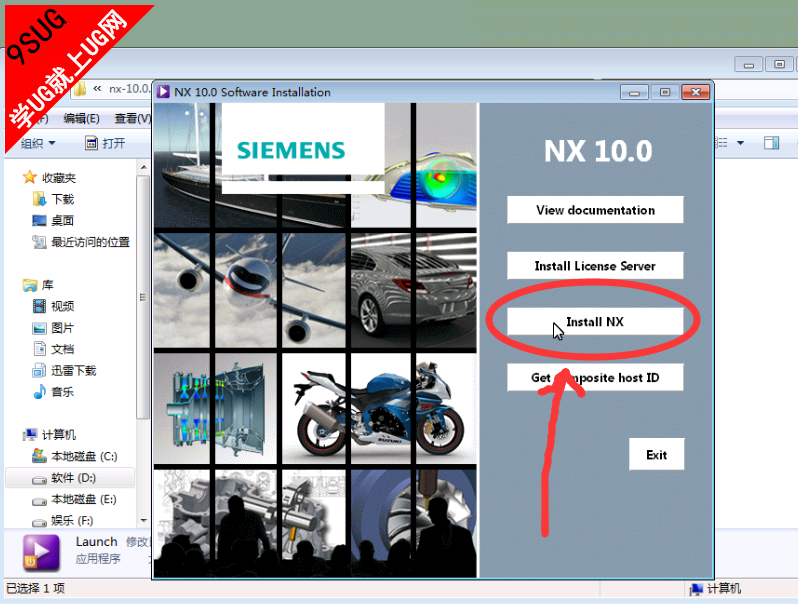Click the Launch application icon in details pane
The width and height of the screenshot is (798, 604).
[41, 553]
